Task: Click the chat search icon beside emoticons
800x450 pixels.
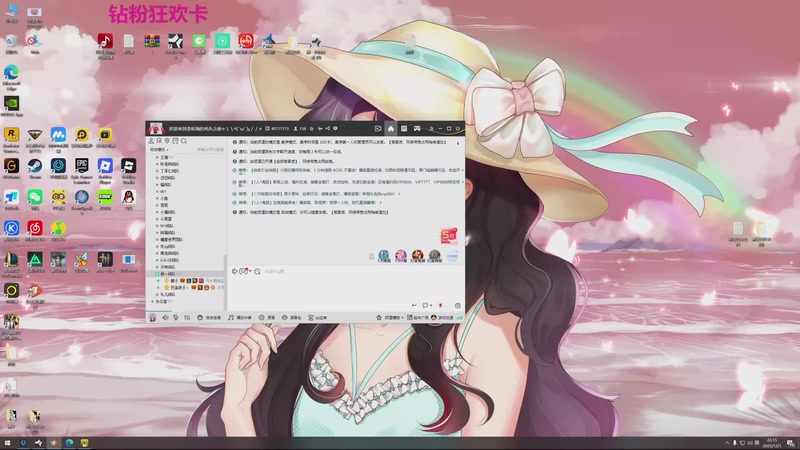Action: (257, 271)
